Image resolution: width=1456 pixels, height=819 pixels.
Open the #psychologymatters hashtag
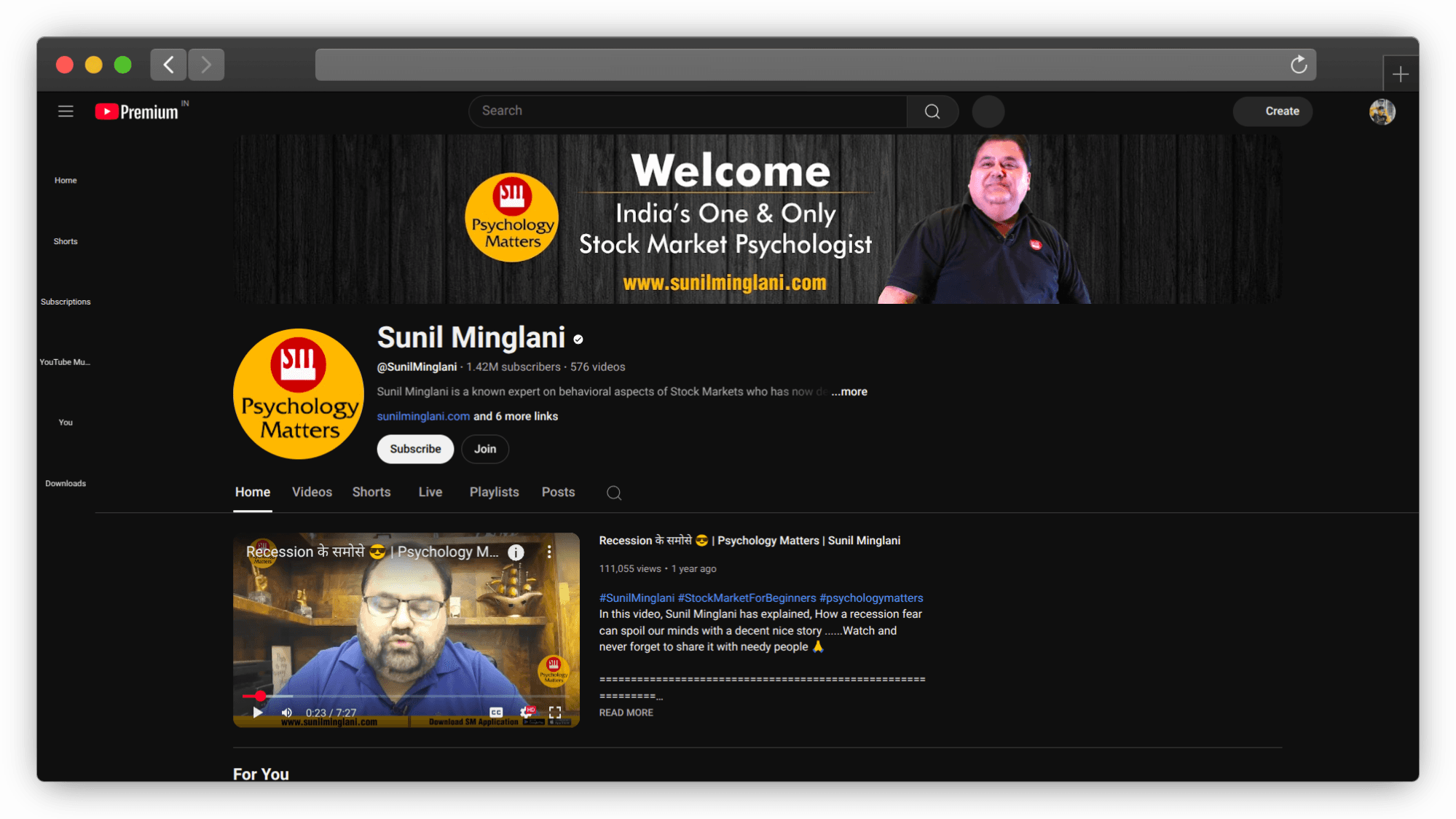tap(871, 598)
